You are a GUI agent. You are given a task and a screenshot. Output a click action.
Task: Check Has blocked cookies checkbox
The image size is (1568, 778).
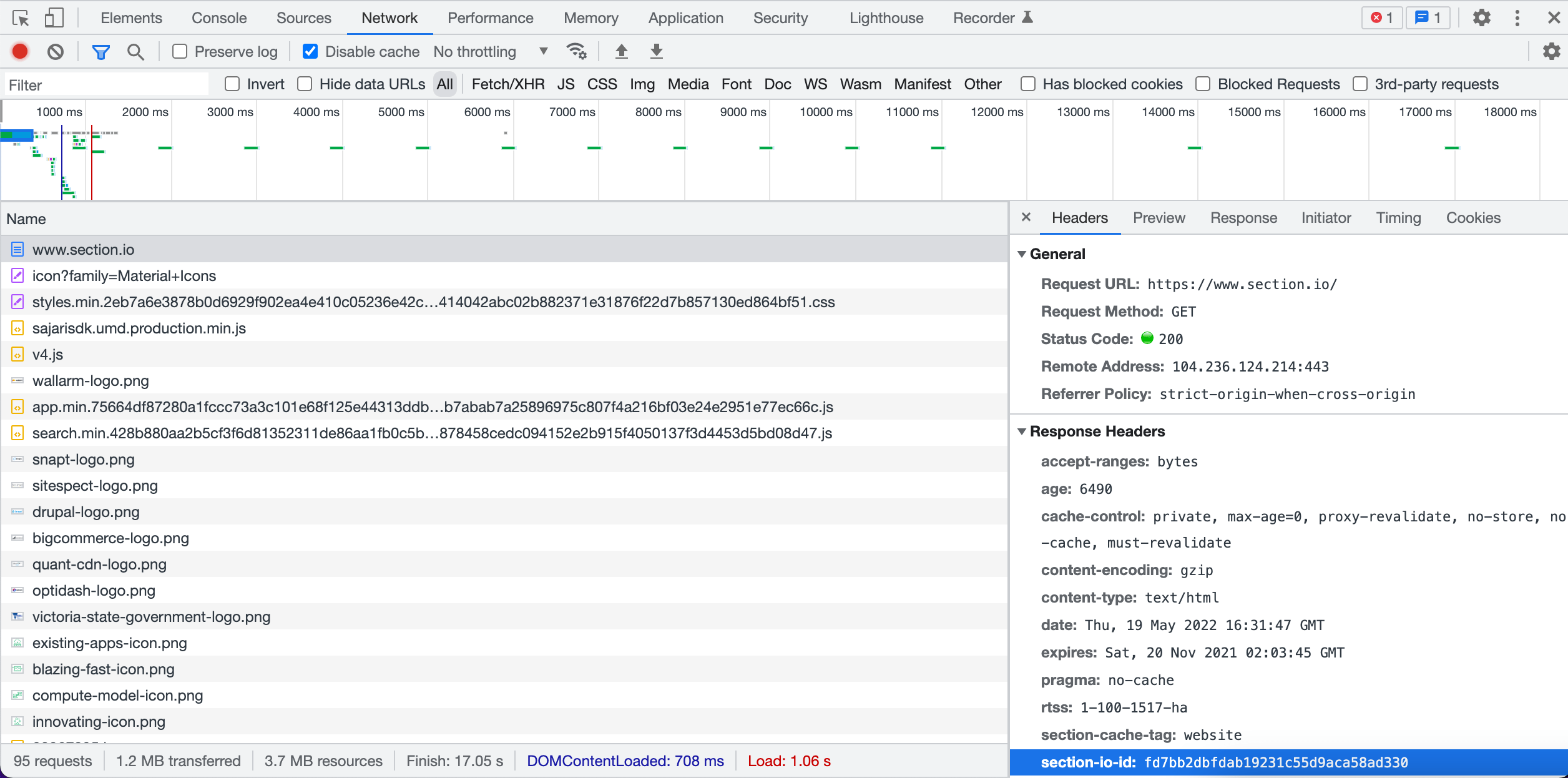point(1028,84)
